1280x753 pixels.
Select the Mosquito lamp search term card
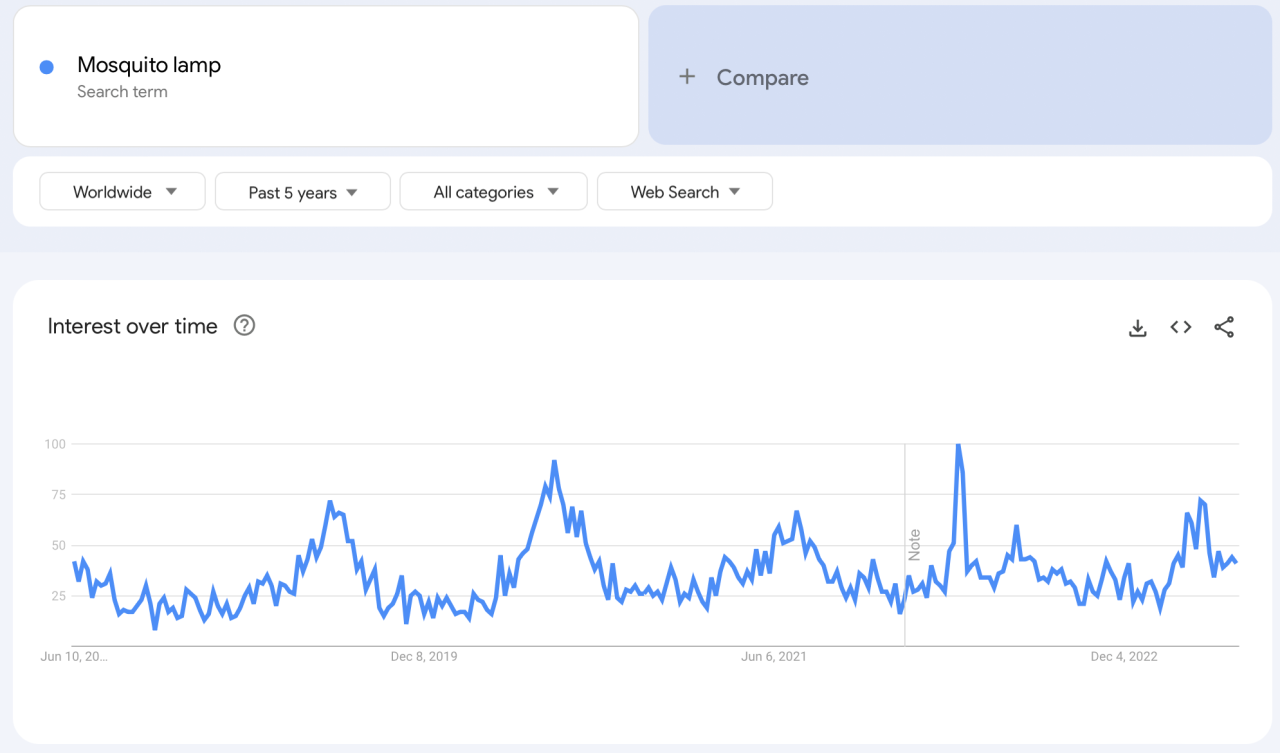[x=325, y=75]
